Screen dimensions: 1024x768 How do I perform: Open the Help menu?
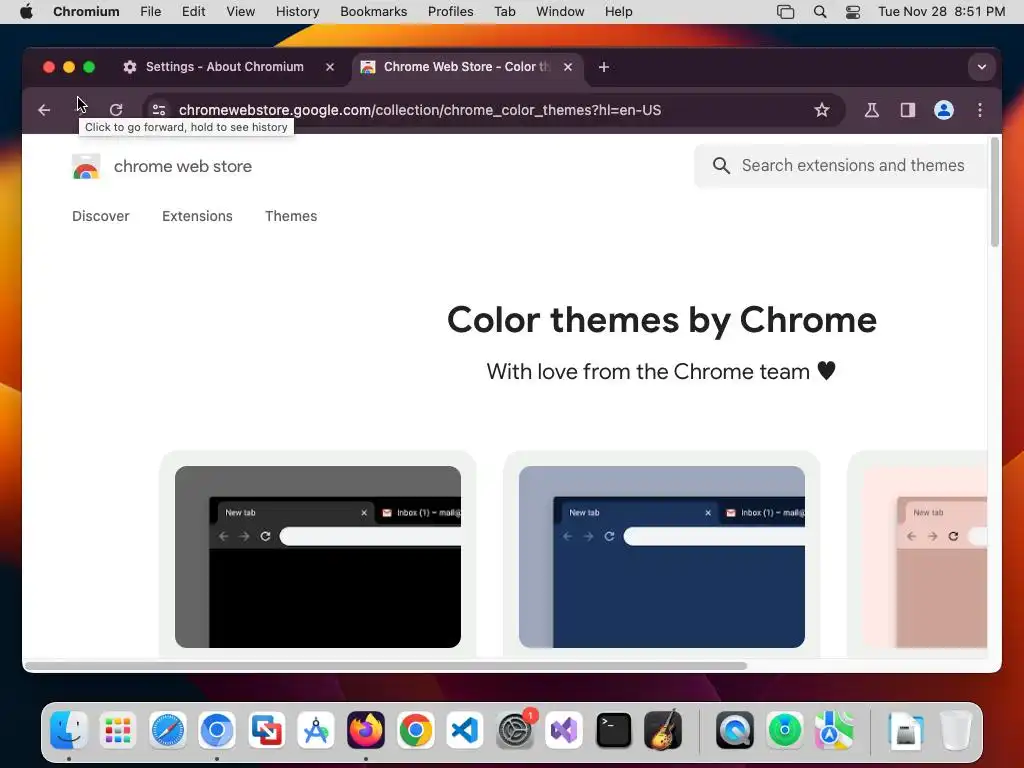pos(618,12)
